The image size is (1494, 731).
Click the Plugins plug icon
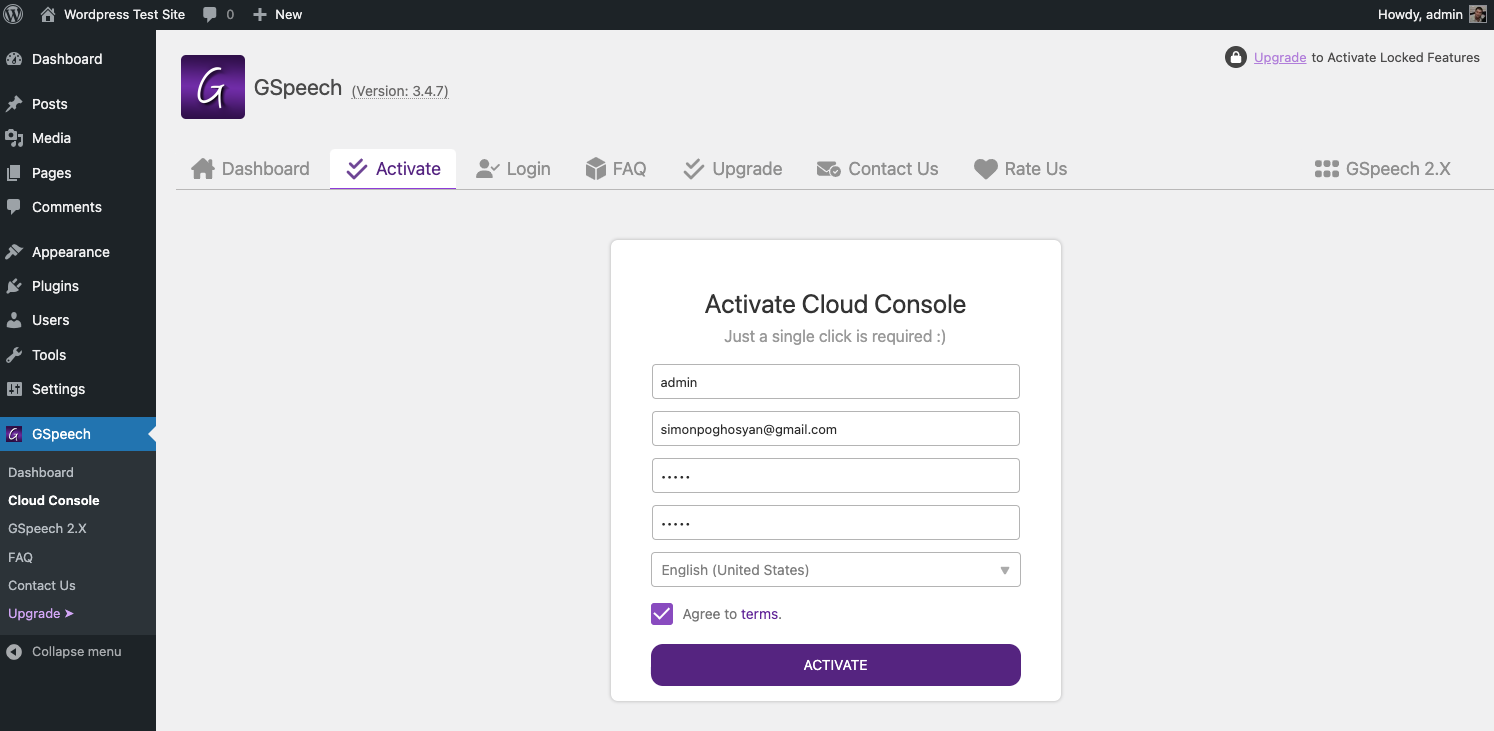point(14,286)
